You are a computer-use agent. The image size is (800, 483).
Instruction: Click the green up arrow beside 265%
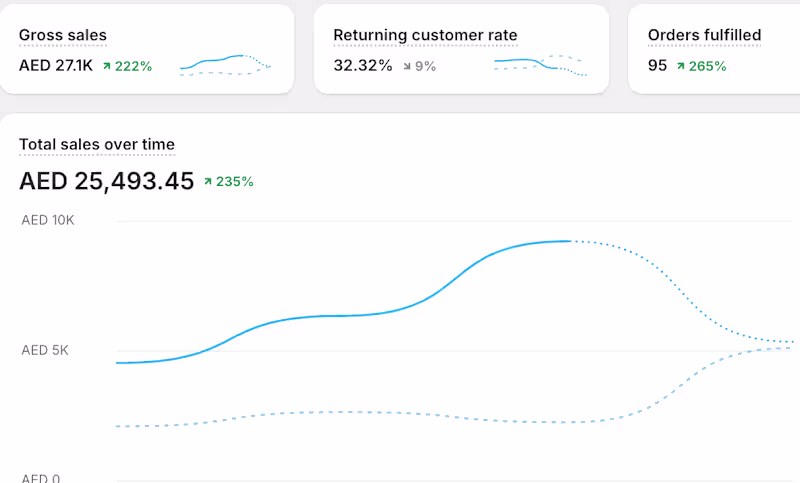681,67
